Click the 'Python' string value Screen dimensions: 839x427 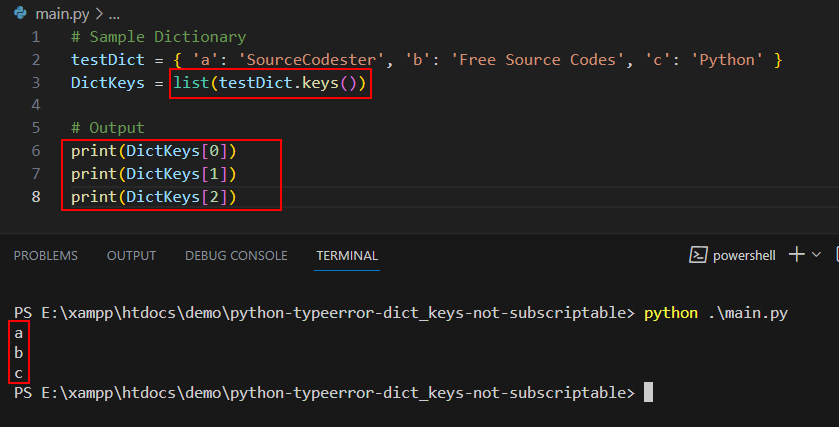click(x=726, y=59)
